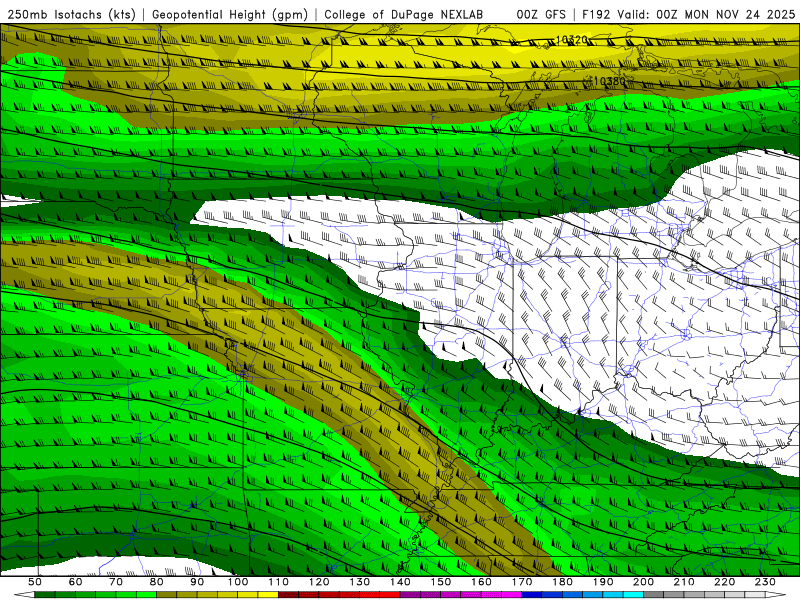Click the 10380 height contour label
The height and width of the screenshot is (600, 800).
click(x=609, y=81)
